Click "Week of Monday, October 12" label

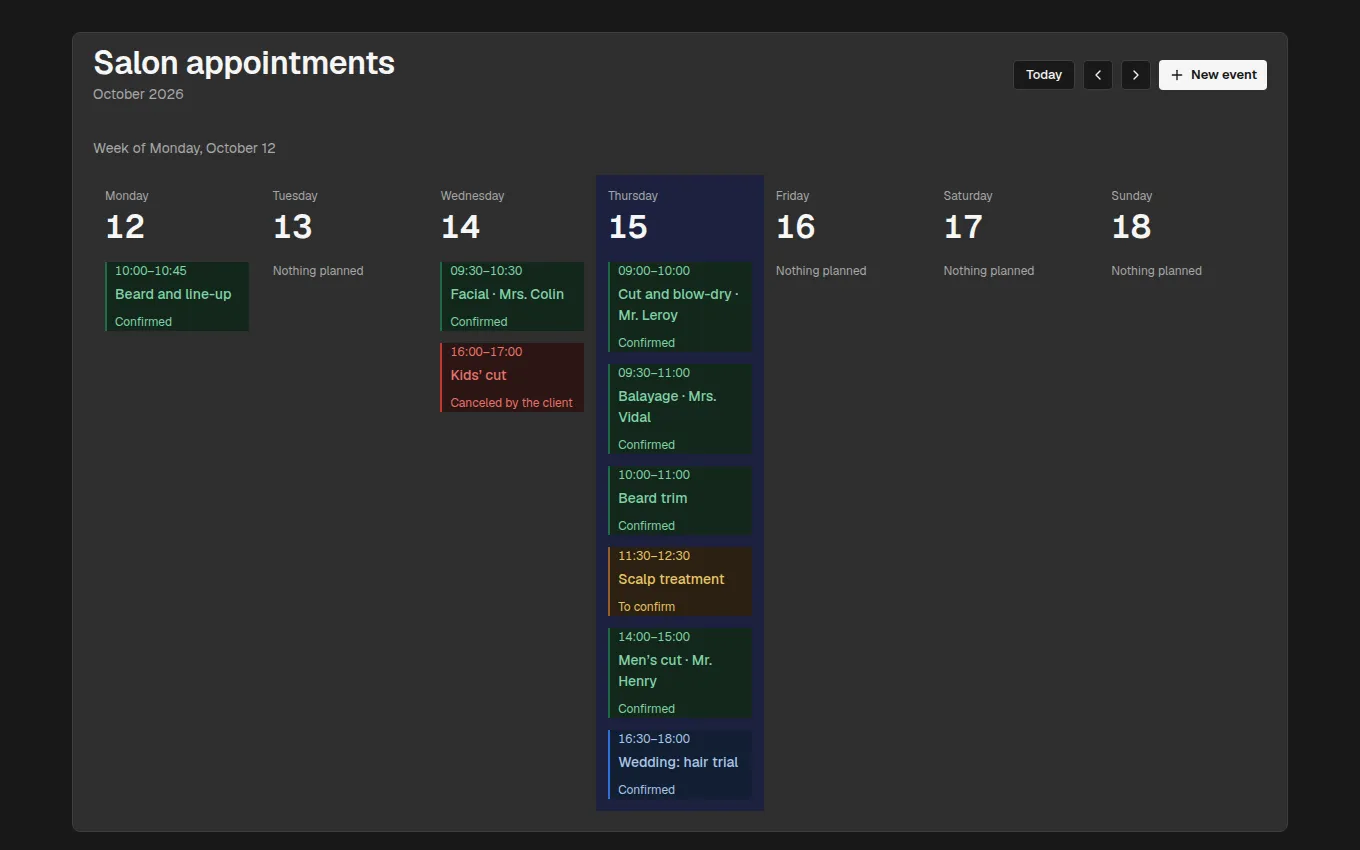click(x=185, y=148)
